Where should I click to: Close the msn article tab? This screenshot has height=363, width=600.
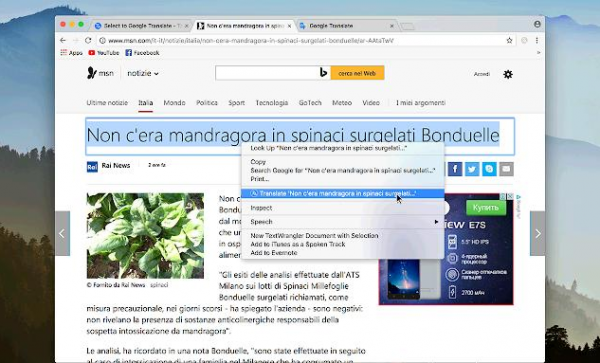[x=289, y=26]
